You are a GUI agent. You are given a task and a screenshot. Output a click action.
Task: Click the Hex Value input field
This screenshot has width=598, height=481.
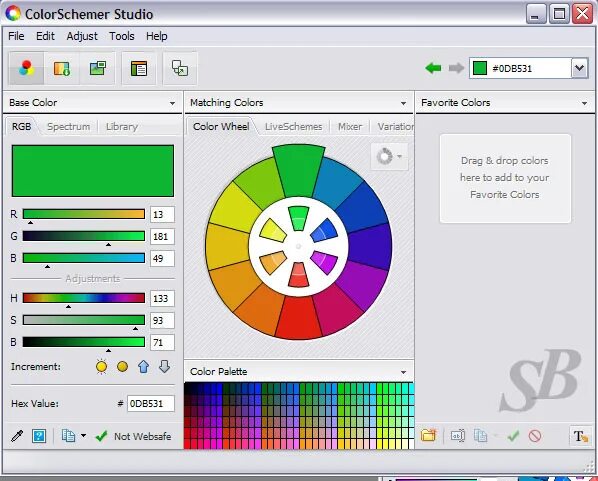[151, 404]
